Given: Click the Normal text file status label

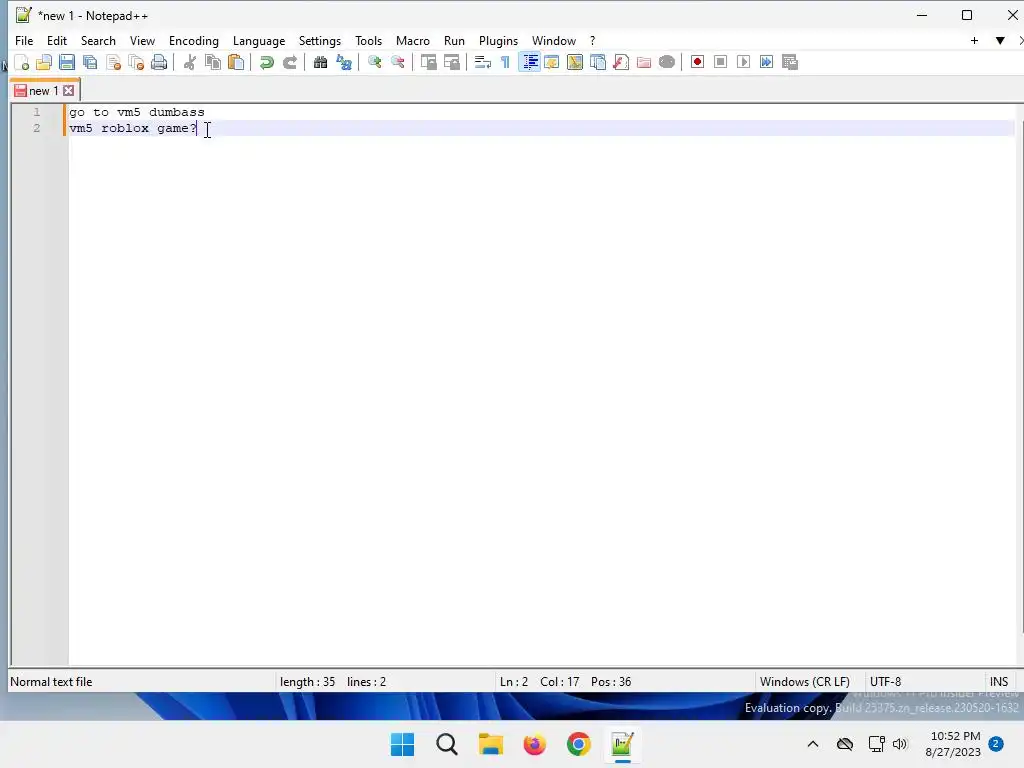Looking at the screenshot, I should pos(51,682).
